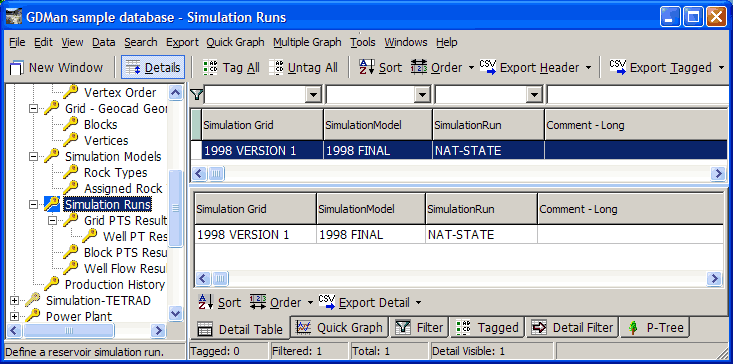Open the detail pane Order dropdown arrow
Image resolution: width=733 pixels, height=364 pixels.
pyautogui.click(x=310, y=303)
